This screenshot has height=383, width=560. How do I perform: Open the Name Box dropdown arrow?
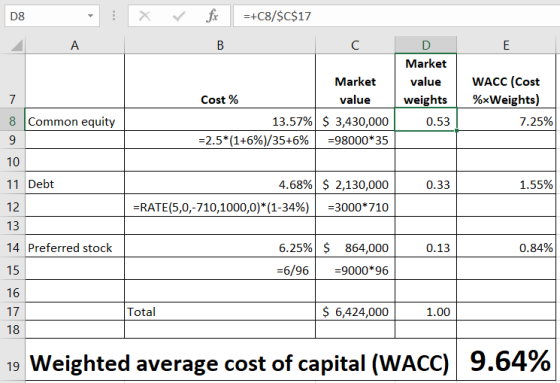[90, 16]
